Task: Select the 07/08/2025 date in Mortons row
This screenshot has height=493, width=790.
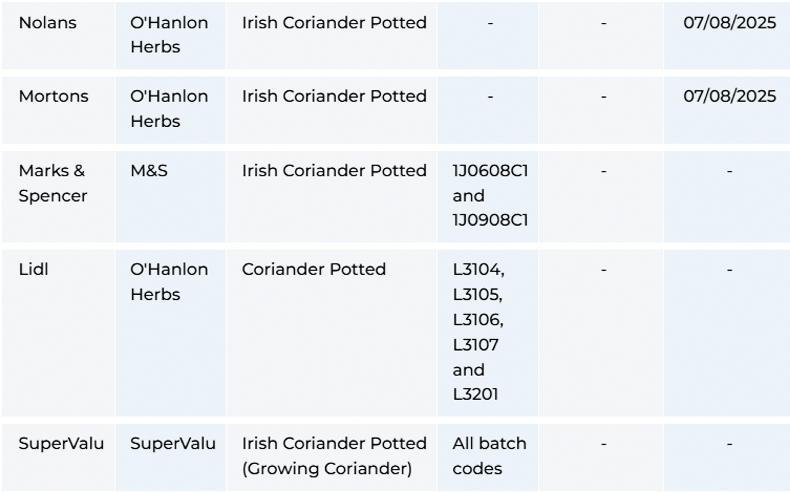Action: click(x=729, y=97)
